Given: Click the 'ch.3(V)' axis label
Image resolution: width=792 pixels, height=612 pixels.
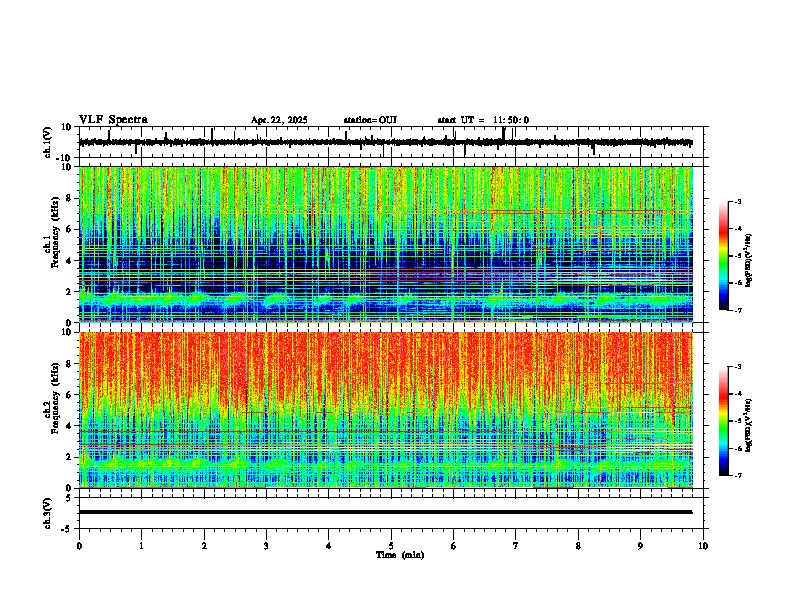Looking at the screenshot, I should pyautogui.click(x=48, y=513).
